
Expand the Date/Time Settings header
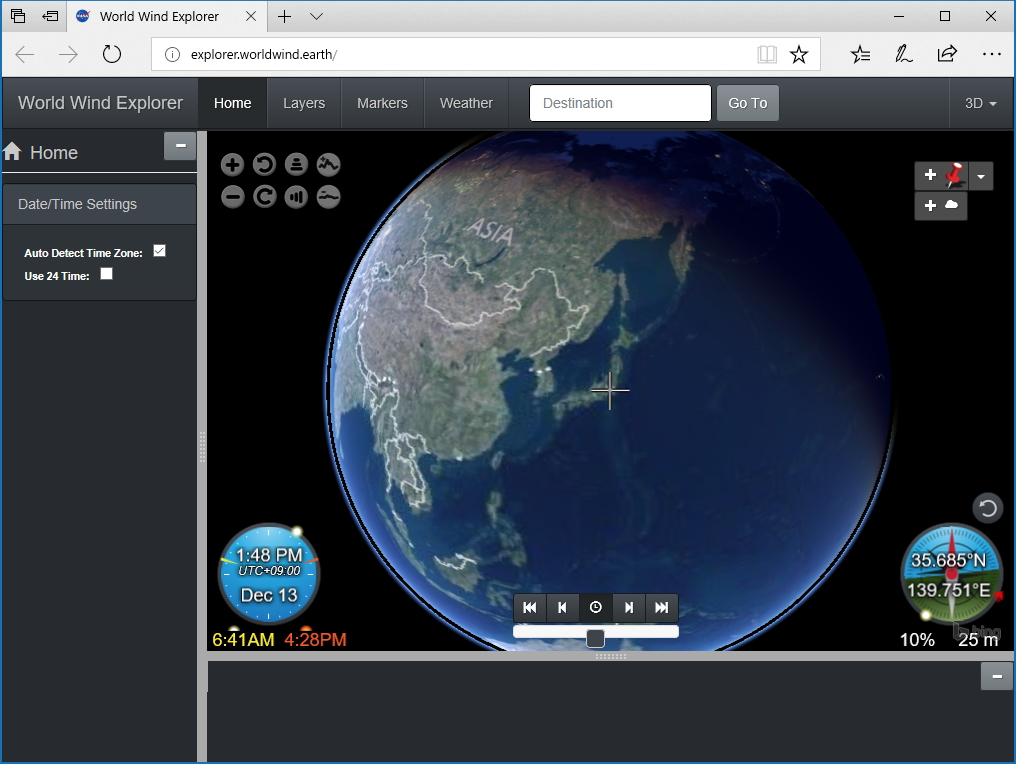pos(99,204)
